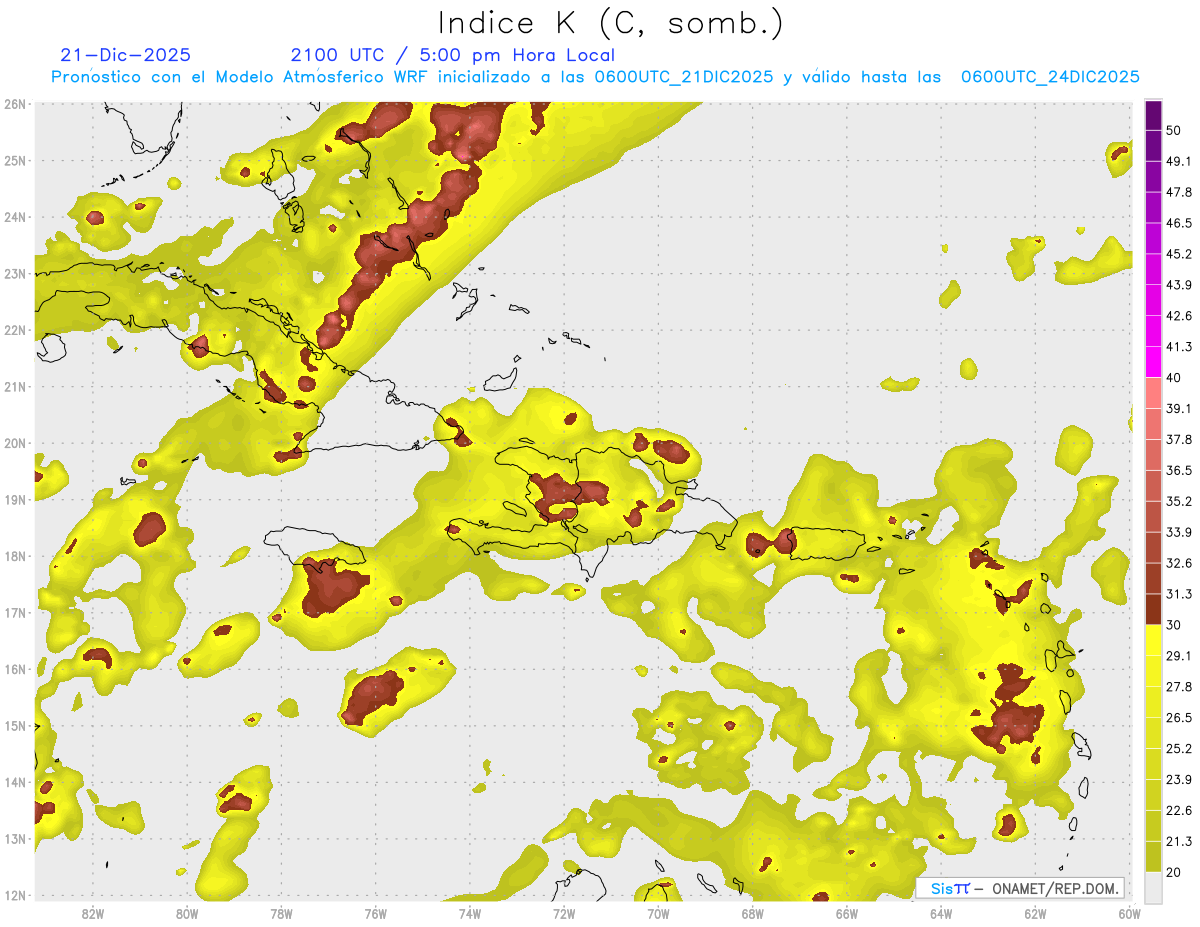Click the color scale value '26.5'
This screenshot has width=1200, height=927.
point(1178,718)
